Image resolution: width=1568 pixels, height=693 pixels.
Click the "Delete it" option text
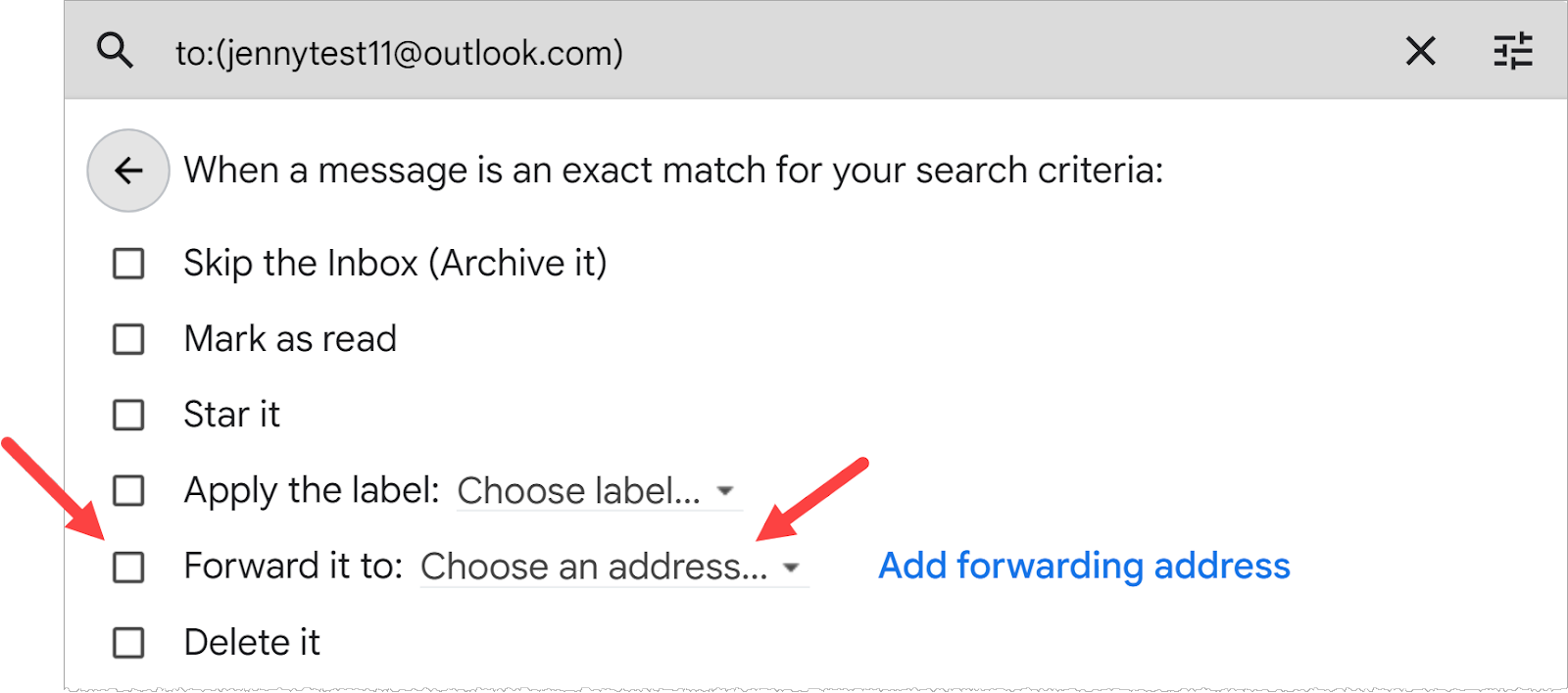click(x=252, y=643)
